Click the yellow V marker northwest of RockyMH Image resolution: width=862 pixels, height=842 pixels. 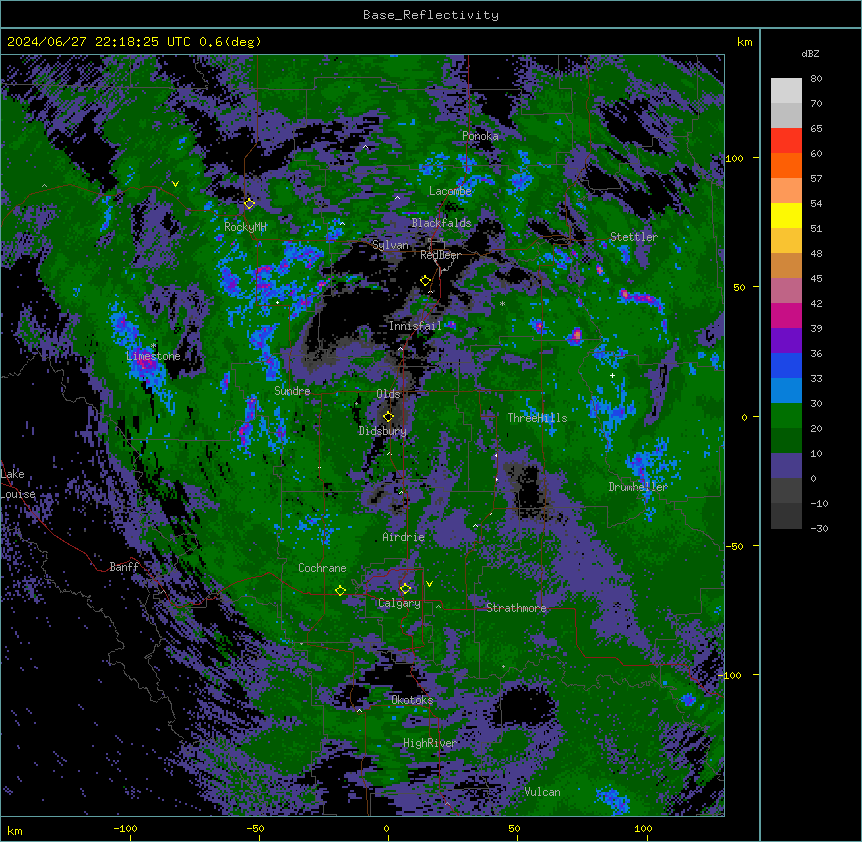coord(175,184)
